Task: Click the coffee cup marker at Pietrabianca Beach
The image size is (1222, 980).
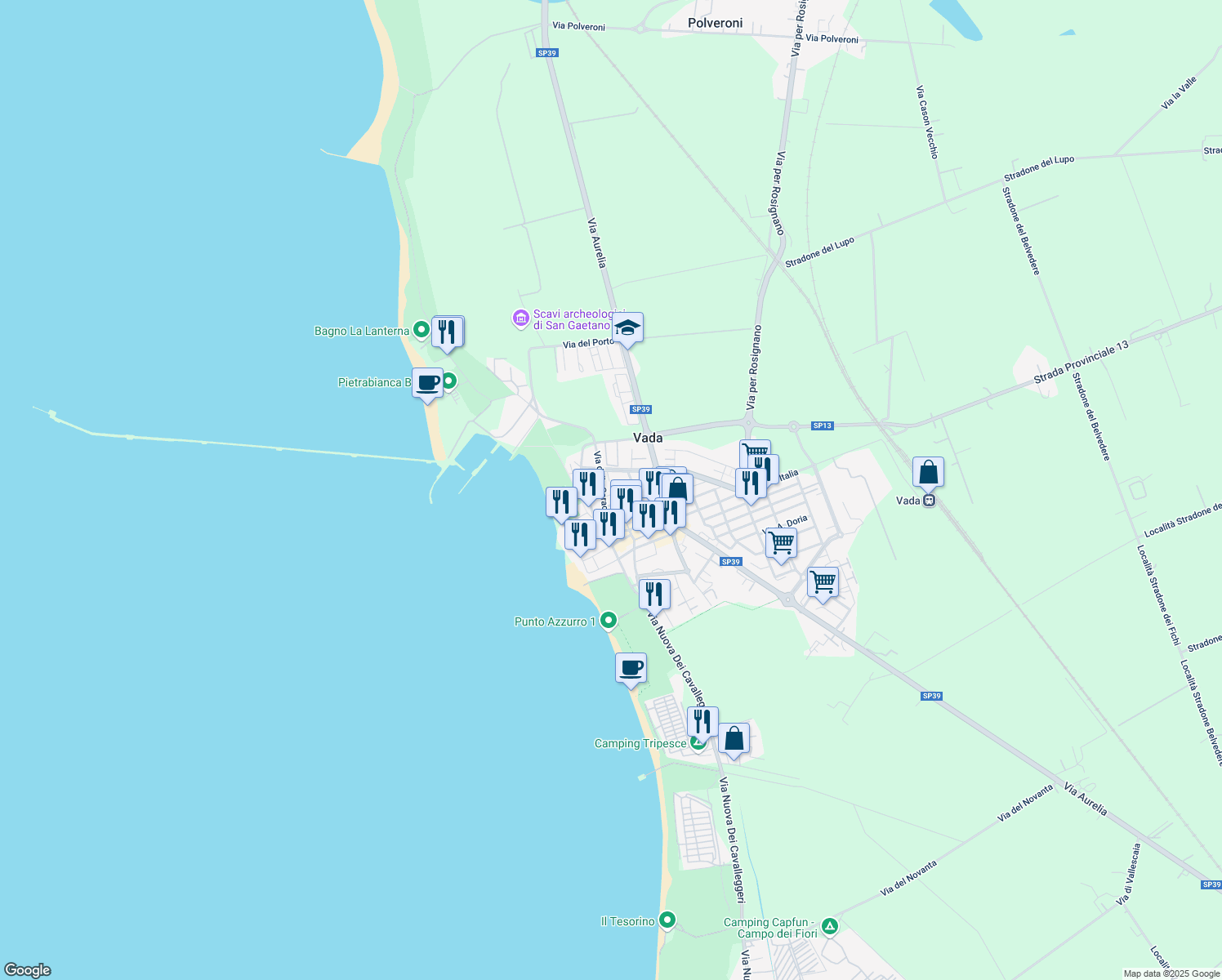Action: pyautogui.click(x=427, y=384)
